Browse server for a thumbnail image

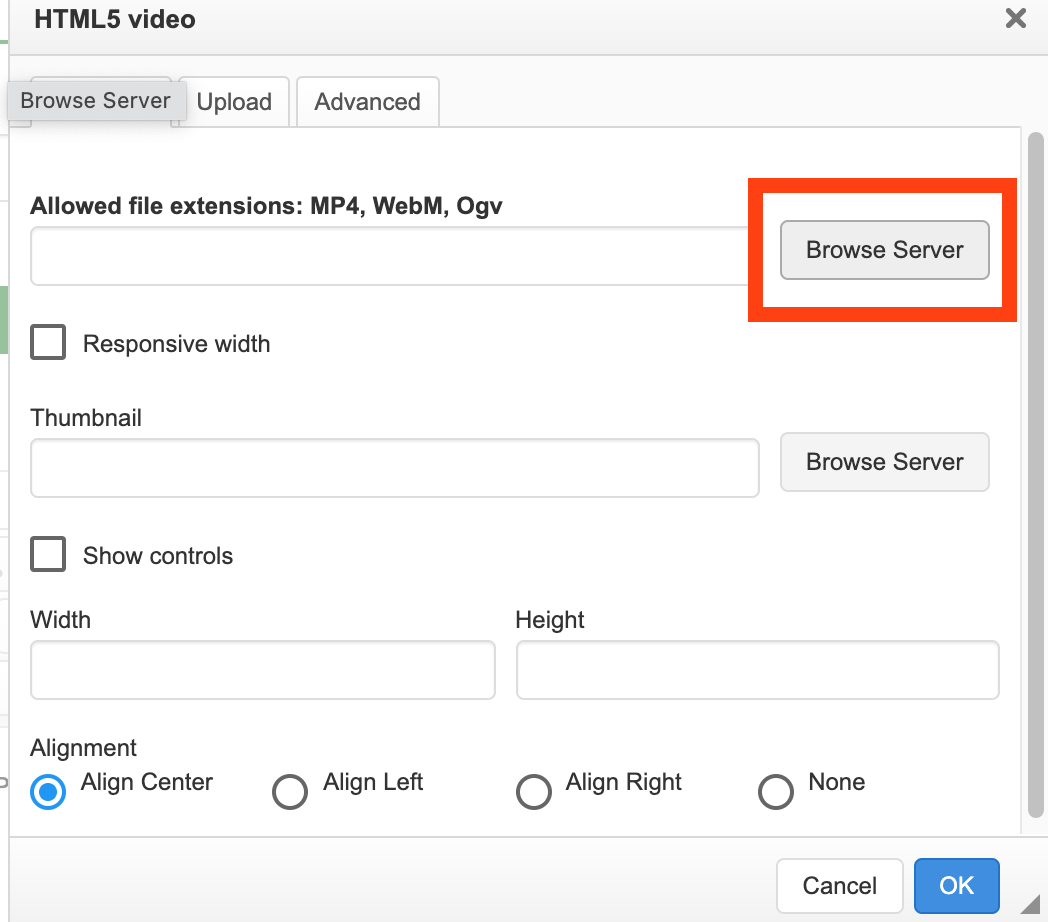pyautogui.click(x=884, y=462)
